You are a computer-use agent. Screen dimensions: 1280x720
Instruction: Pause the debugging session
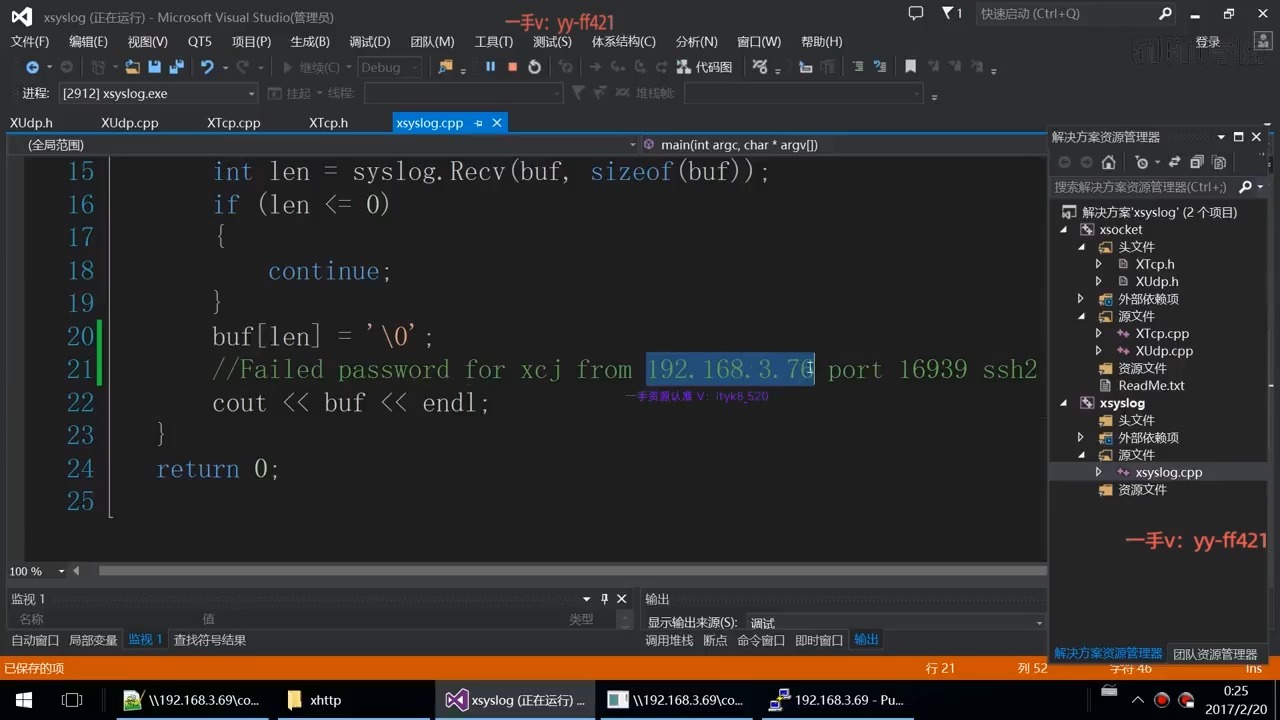point(490,67)
